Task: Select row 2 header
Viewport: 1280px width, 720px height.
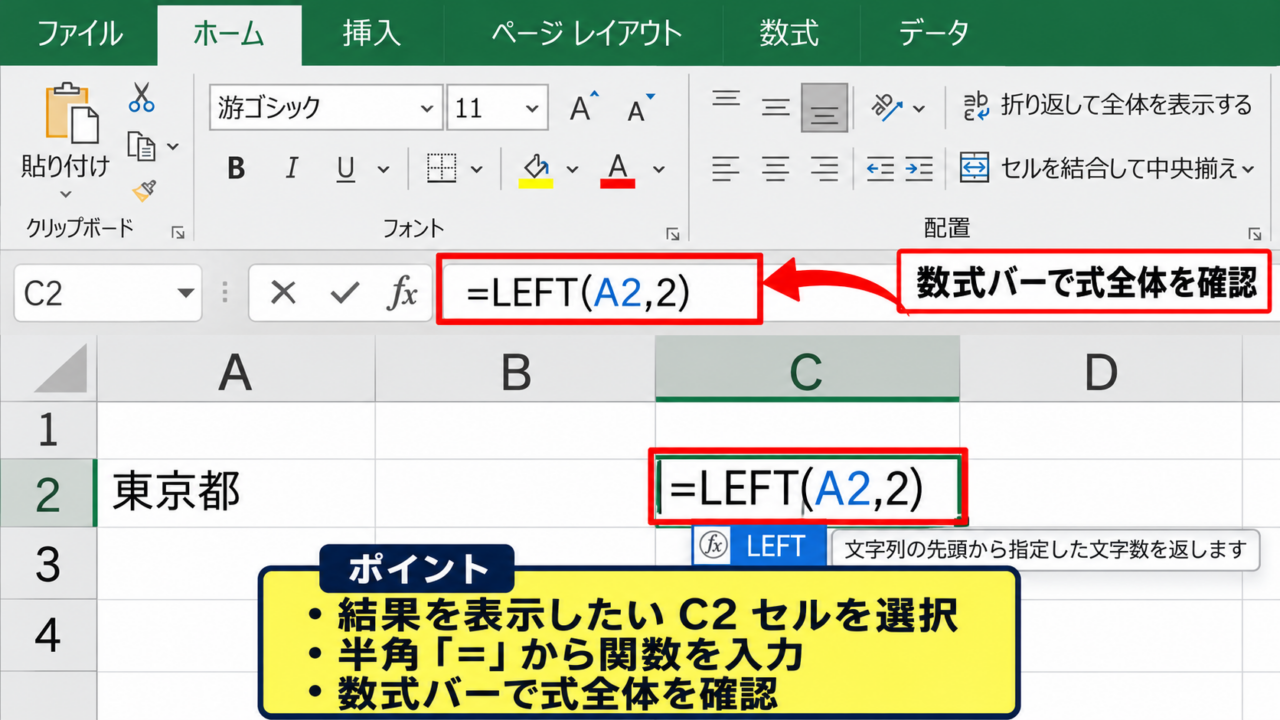Action: click(48, 494)
